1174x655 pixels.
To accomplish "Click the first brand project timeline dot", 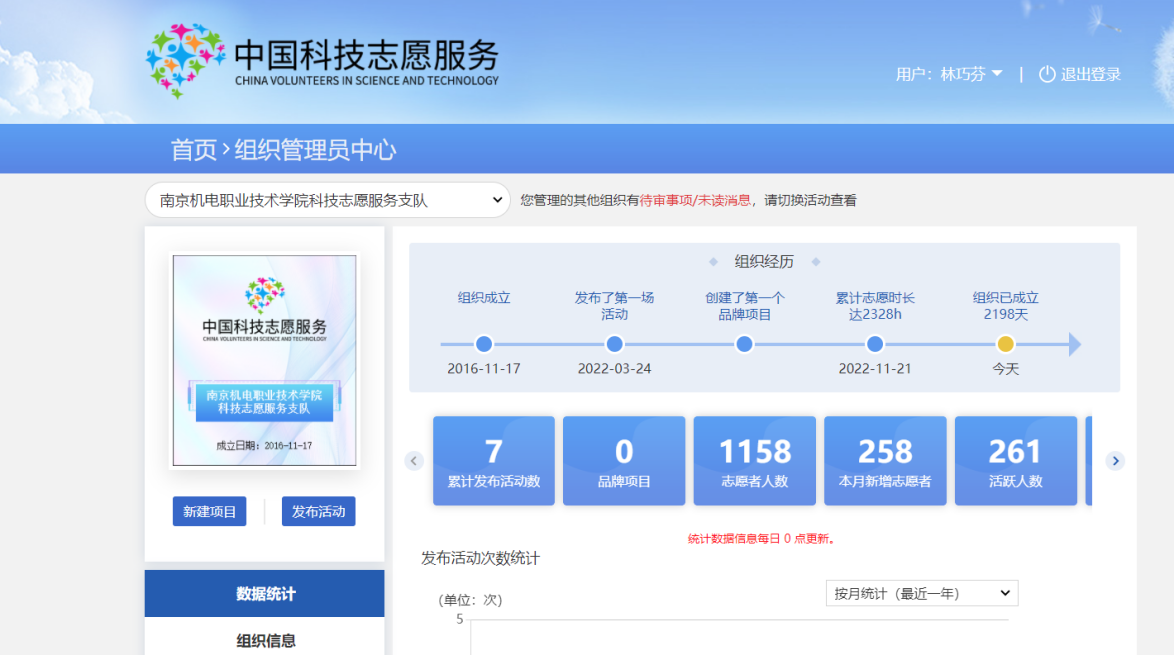I will pyautogui.click(x=744, y=344).
